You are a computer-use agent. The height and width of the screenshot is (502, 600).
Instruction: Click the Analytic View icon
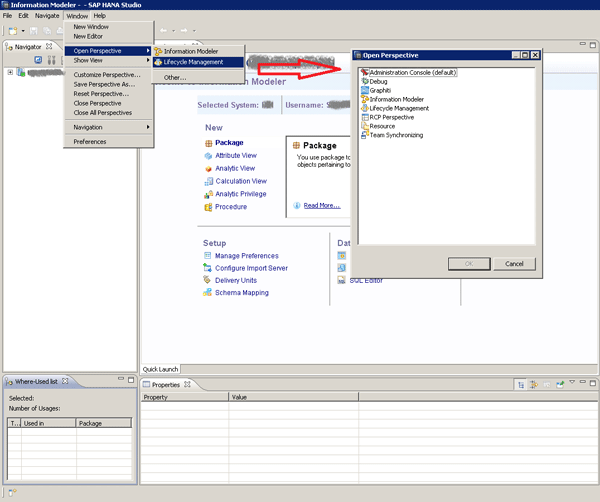pos(207,169)
